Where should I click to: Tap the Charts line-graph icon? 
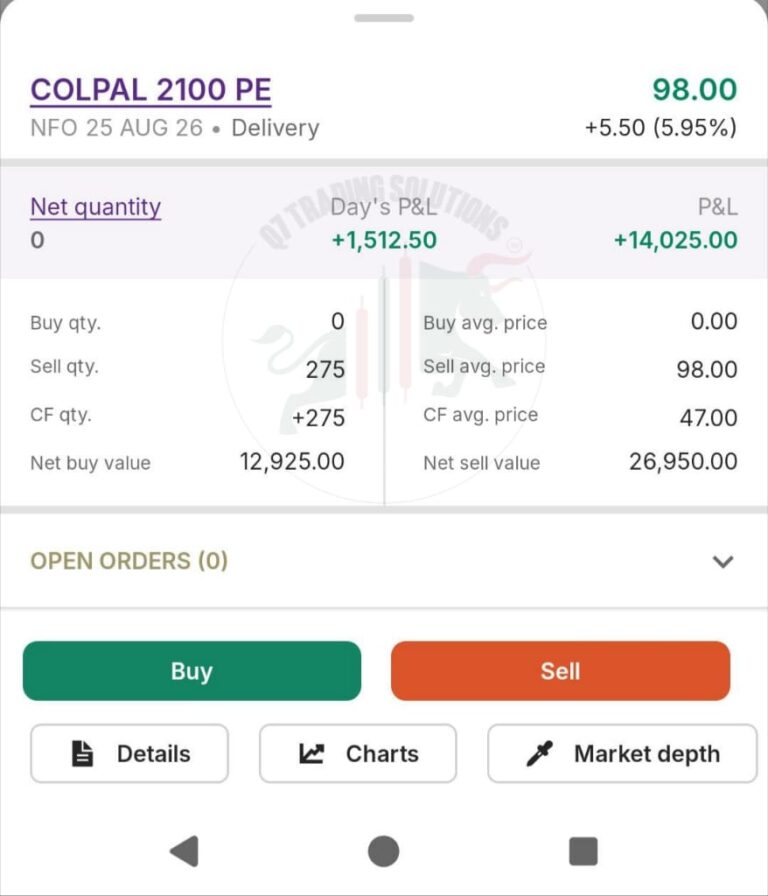(311, 754)
